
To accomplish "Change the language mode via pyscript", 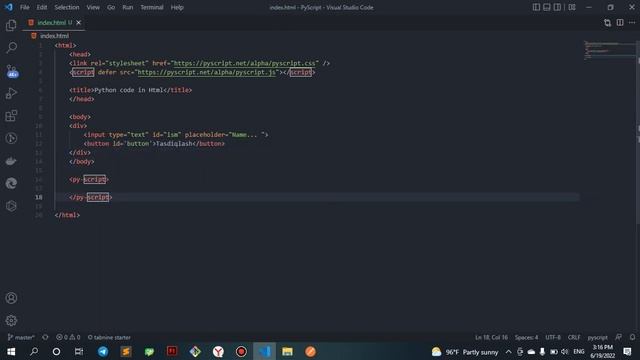I will click(x=598, y=337).
